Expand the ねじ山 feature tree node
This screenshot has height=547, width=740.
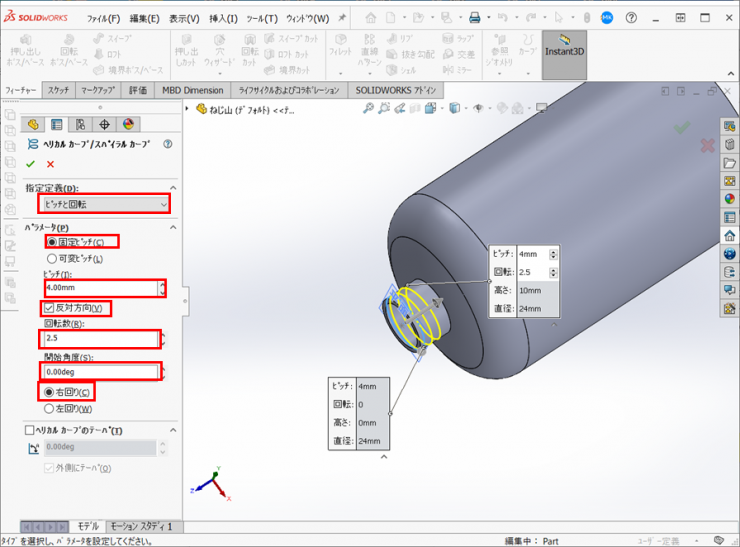[189, 109]
